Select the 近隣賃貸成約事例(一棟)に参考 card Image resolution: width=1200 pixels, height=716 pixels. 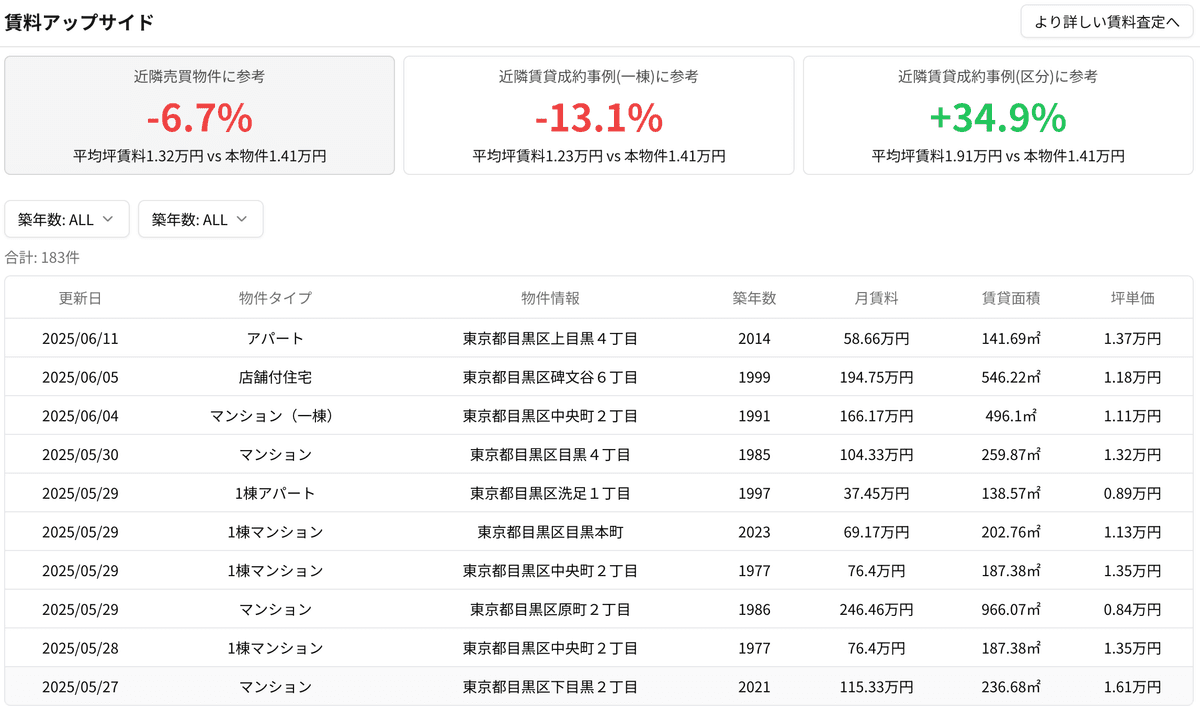pyautogui.click(x=598, y=116)
